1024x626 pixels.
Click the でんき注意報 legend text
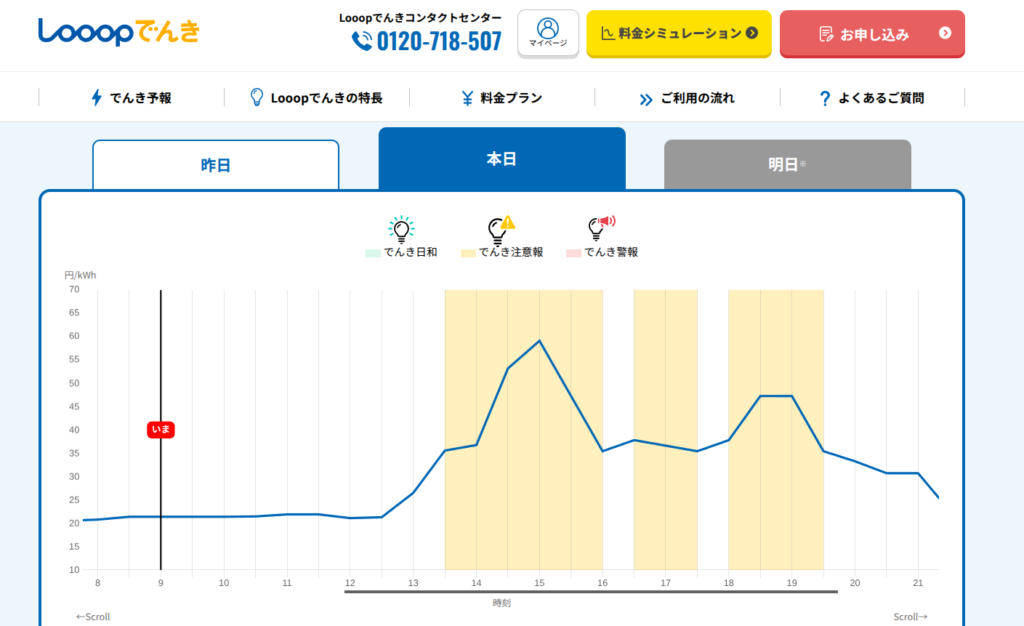511,253
